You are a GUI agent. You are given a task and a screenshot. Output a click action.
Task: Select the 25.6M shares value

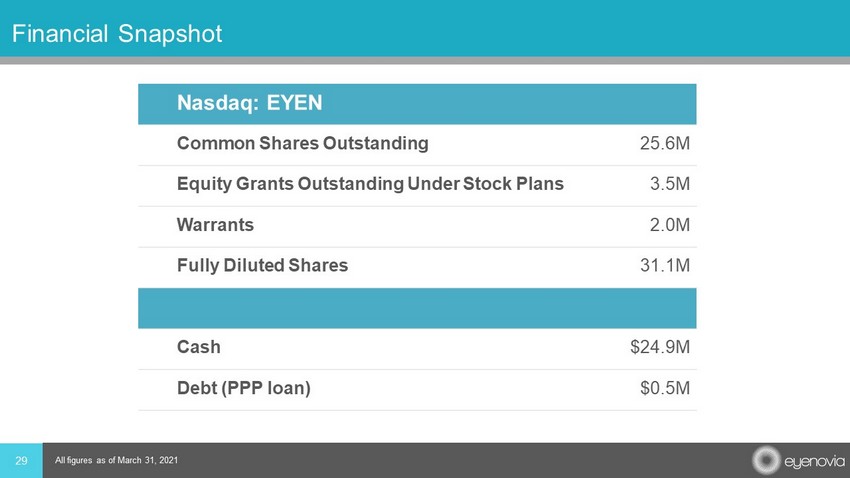pyautogui.click(x=664, y=143)
